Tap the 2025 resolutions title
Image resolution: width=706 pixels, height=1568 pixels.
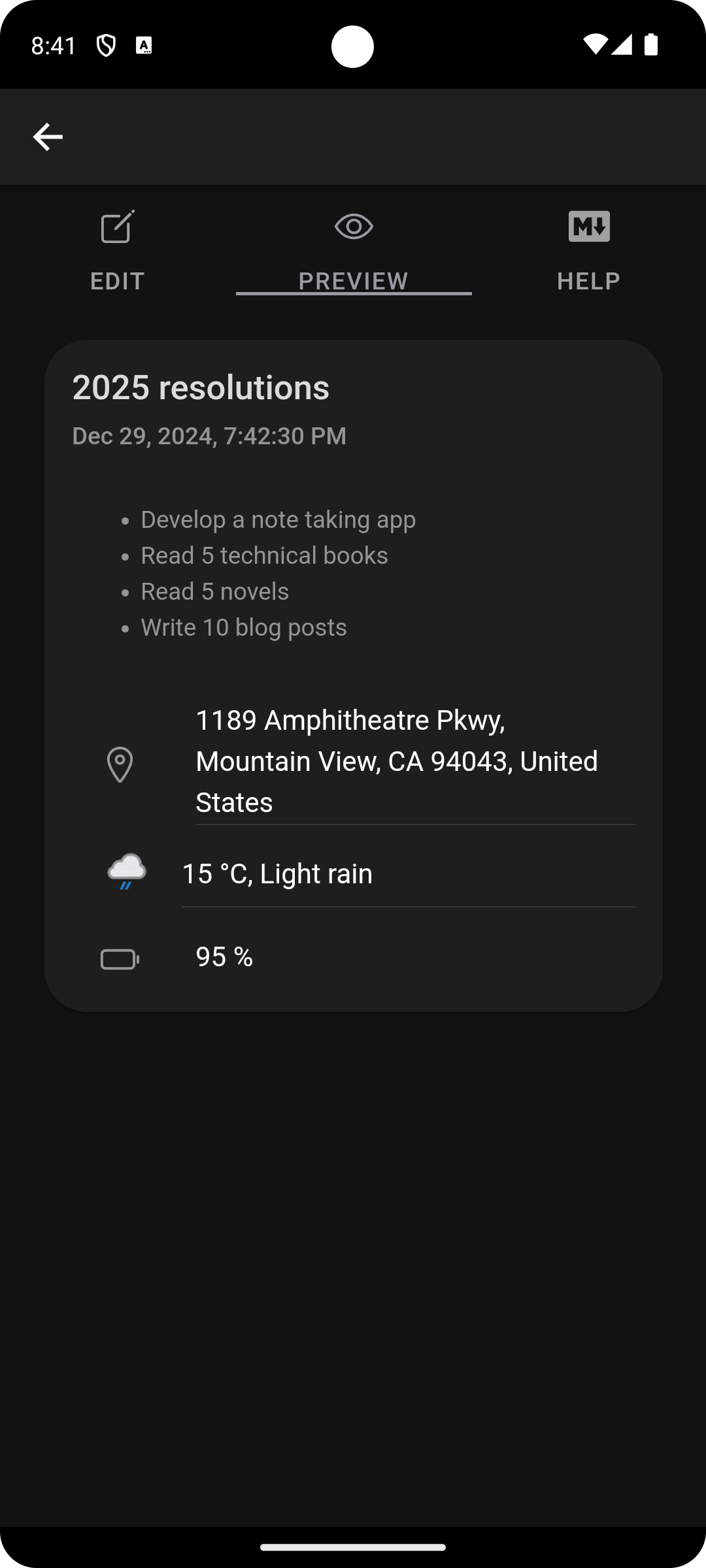(x=201, y=387)
